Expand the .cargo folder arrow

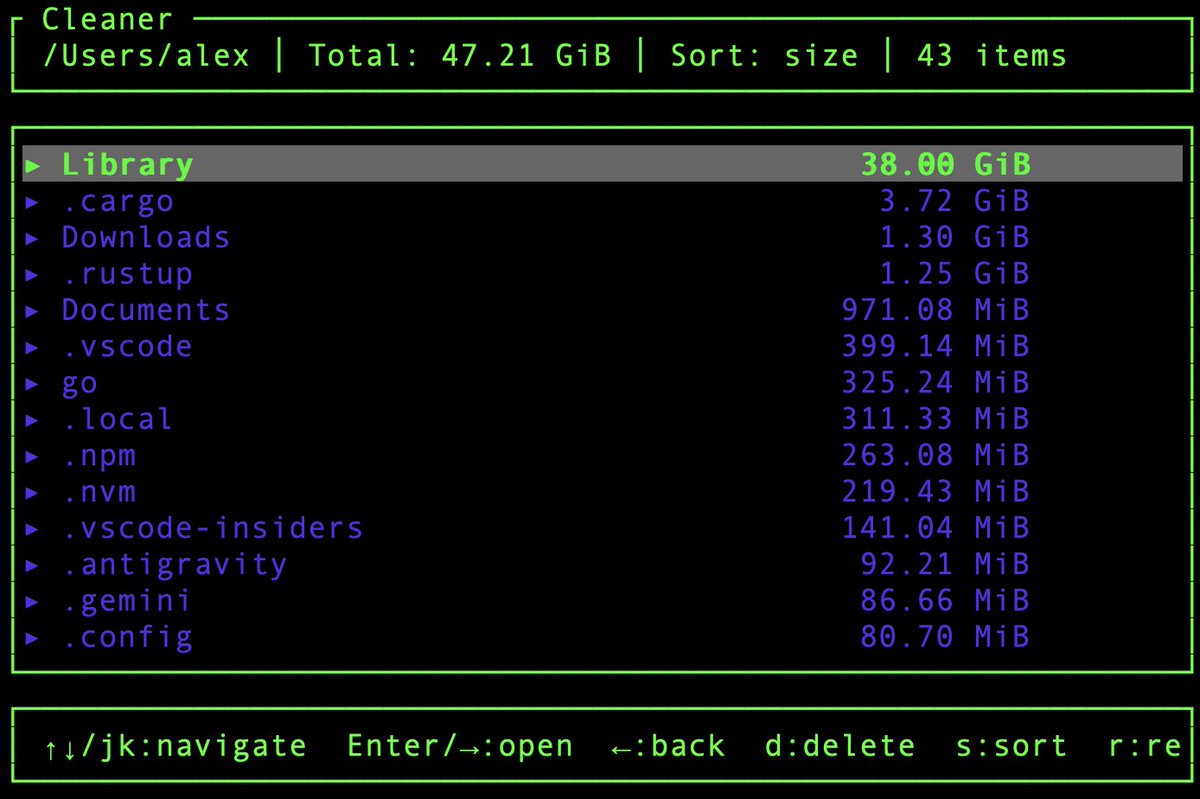click(33, 201)
